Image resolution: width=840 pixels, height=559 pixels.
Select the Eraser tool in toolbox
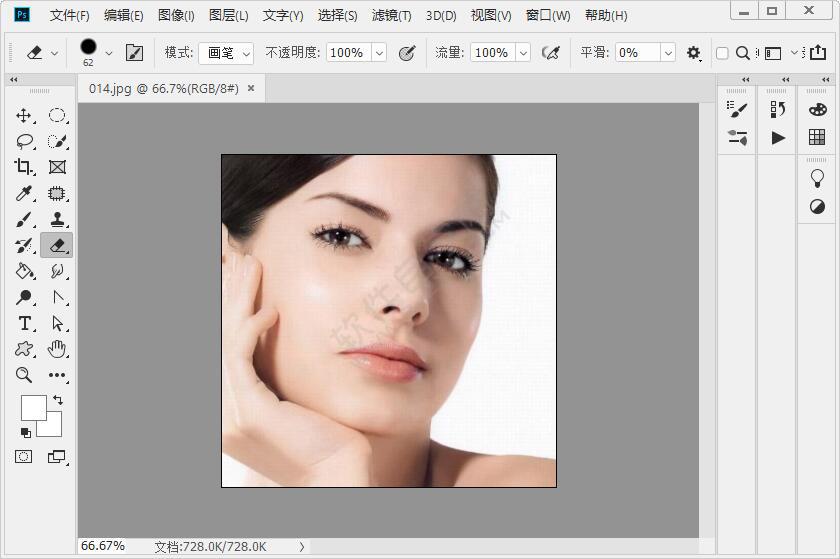pos(57,245)
